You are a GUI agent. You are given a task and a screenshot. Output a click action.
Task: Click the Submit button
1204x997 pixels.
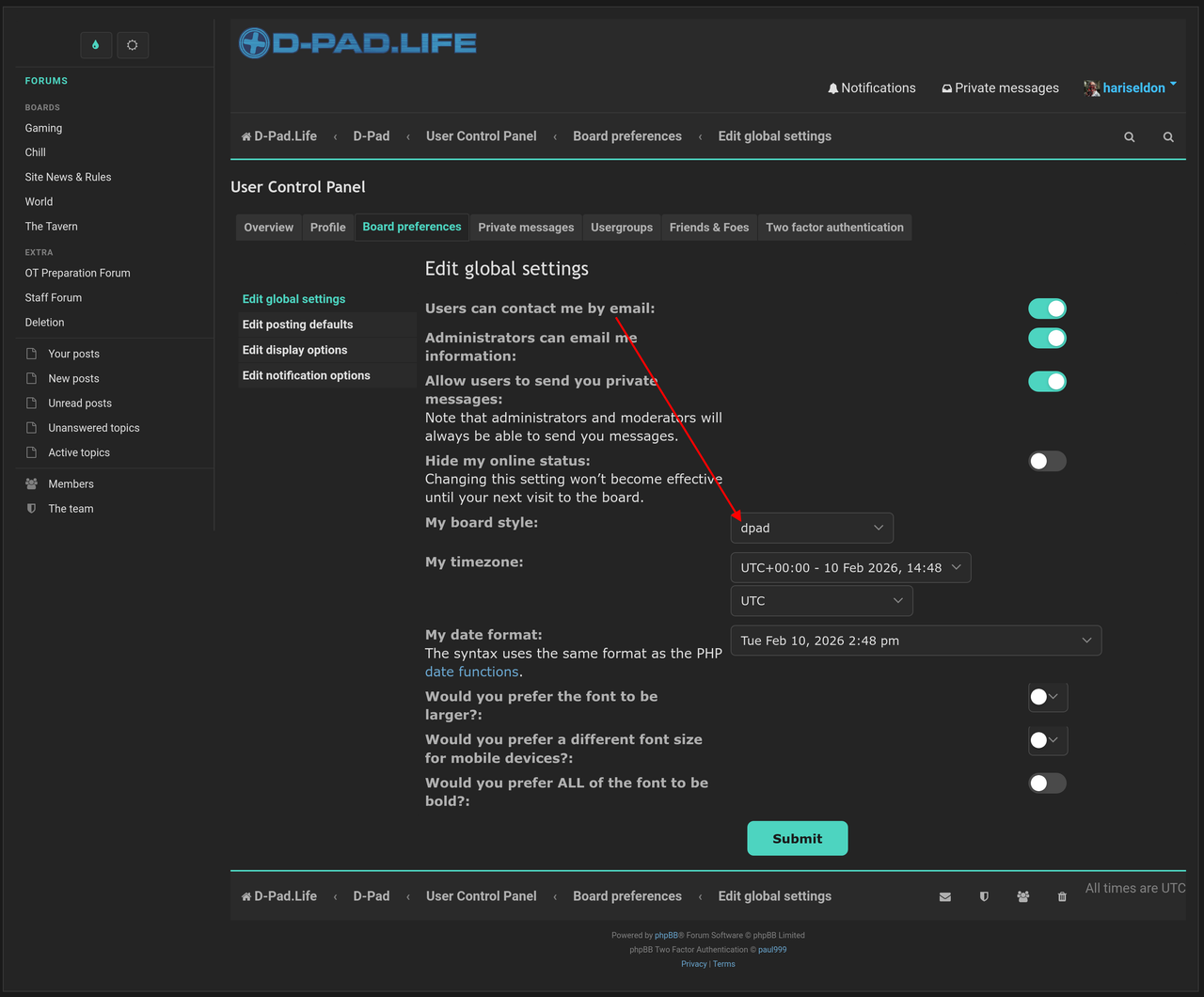point(798,838)
